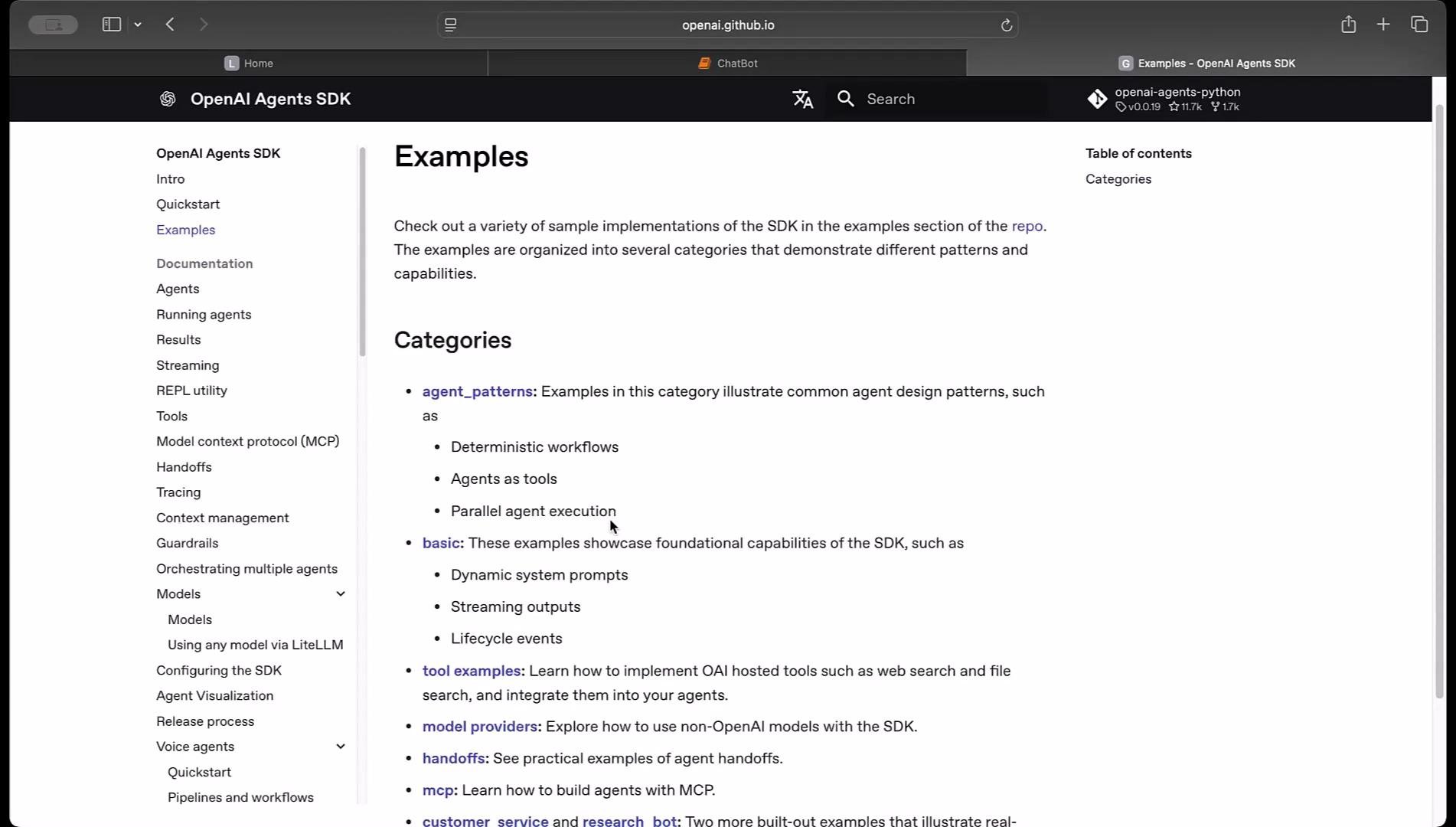1456x827 pixels.
Task: Collapse the Models section chevron
Action: pyautogui.click(x=341, y=594)
